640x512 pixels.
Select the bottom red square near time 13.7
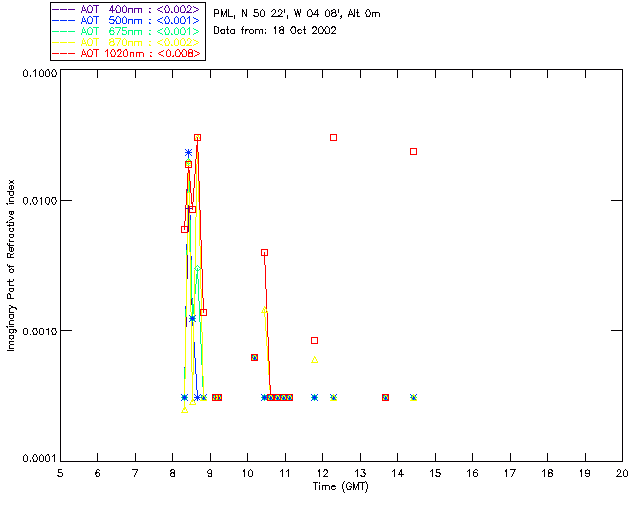385,398
